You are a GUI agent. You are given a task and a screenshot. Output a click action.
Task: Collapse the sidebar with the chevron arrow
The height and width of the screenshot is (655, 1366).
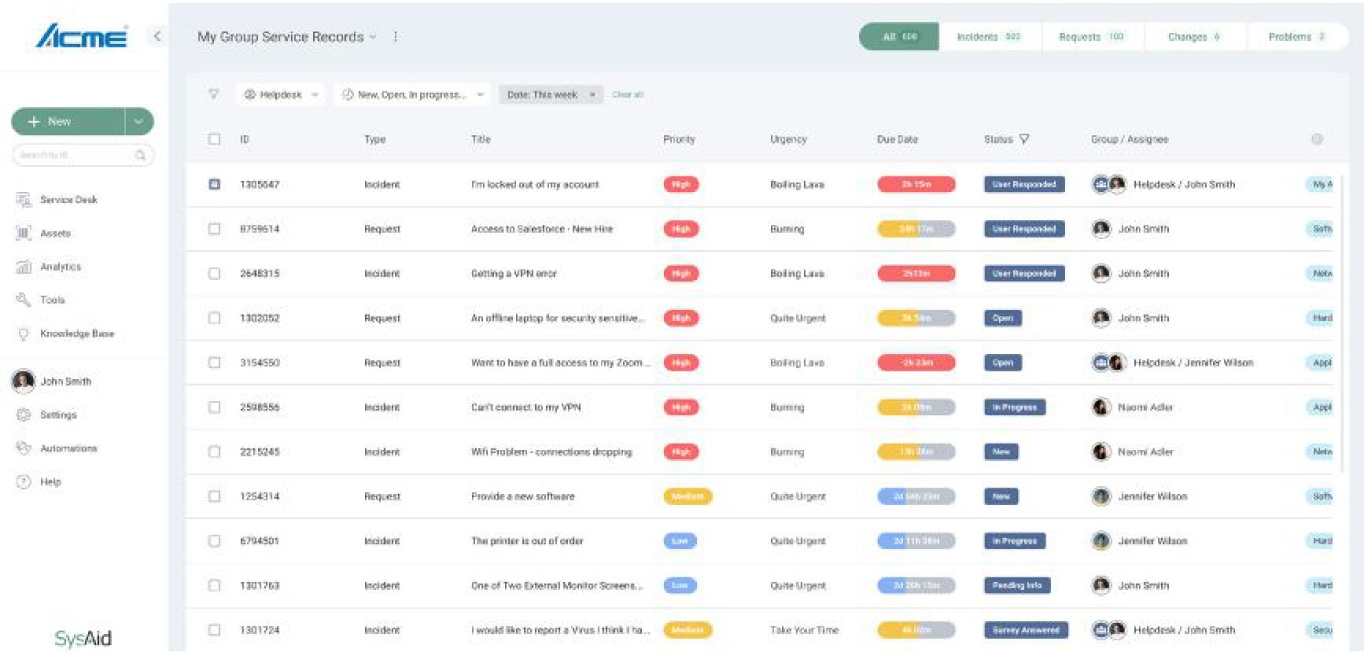pyautogui.click(x=157, y=37)
